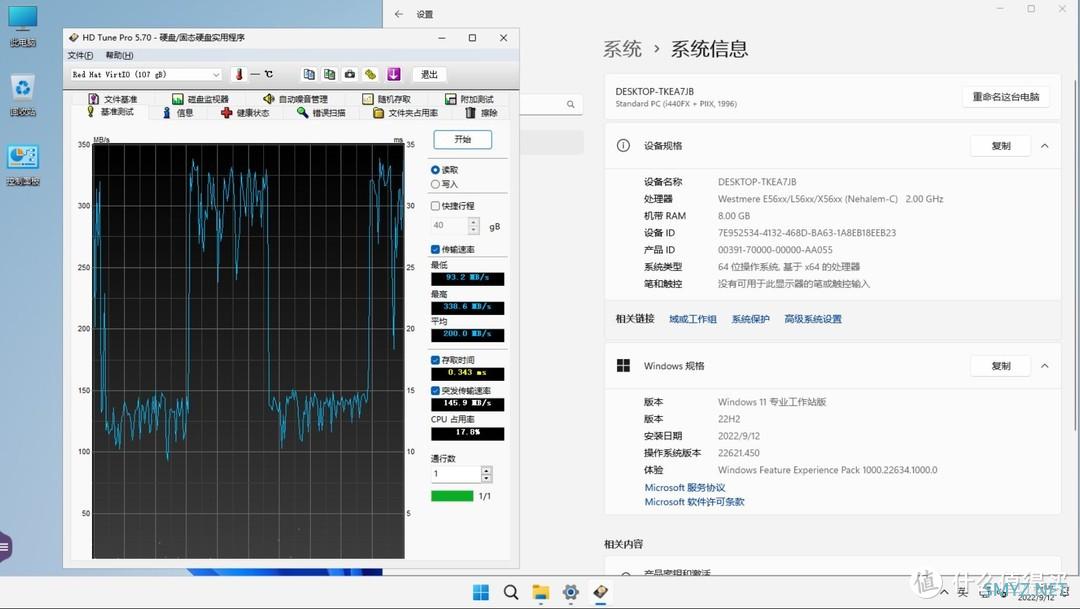The image size is (1080, 609).
Task: Open the 系统保护 link
Action: tap(750, 319)
